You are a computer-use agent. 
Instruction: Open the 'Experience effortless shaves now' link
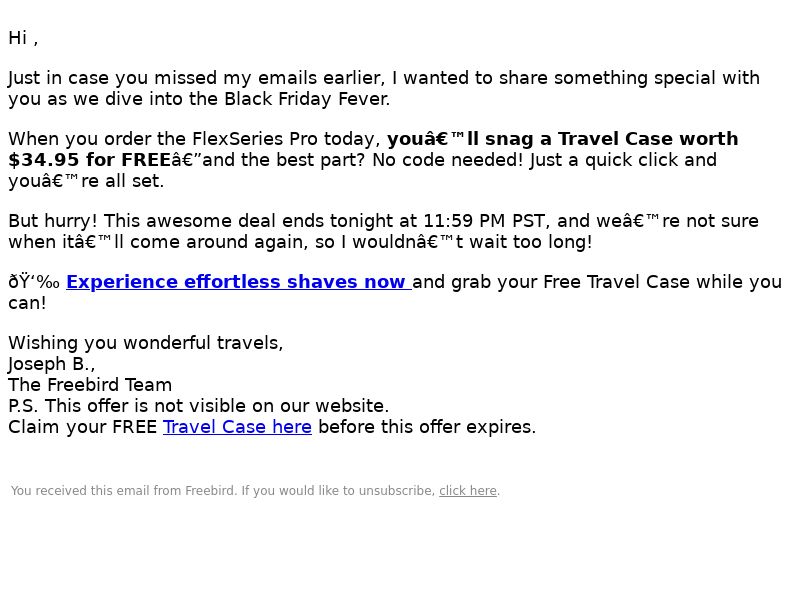[238, 282]
